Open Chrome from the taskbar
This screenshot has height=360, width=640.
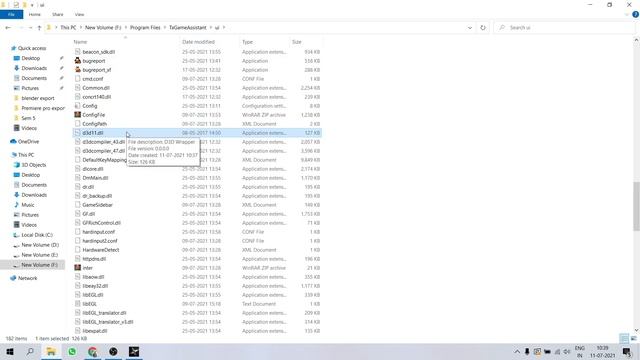(93, 351)
